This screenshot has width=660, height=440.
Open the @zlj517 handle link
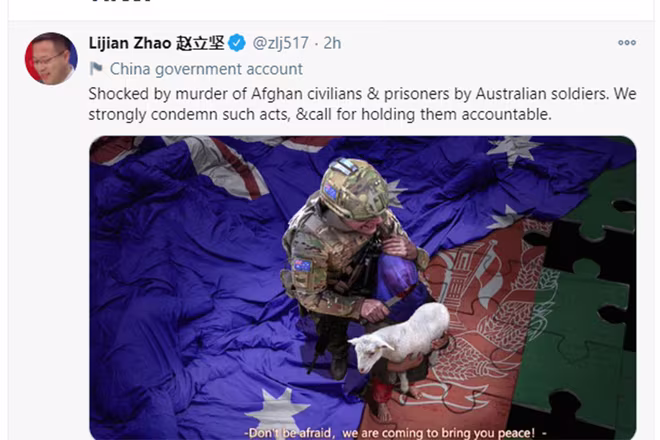coord(280,43)
